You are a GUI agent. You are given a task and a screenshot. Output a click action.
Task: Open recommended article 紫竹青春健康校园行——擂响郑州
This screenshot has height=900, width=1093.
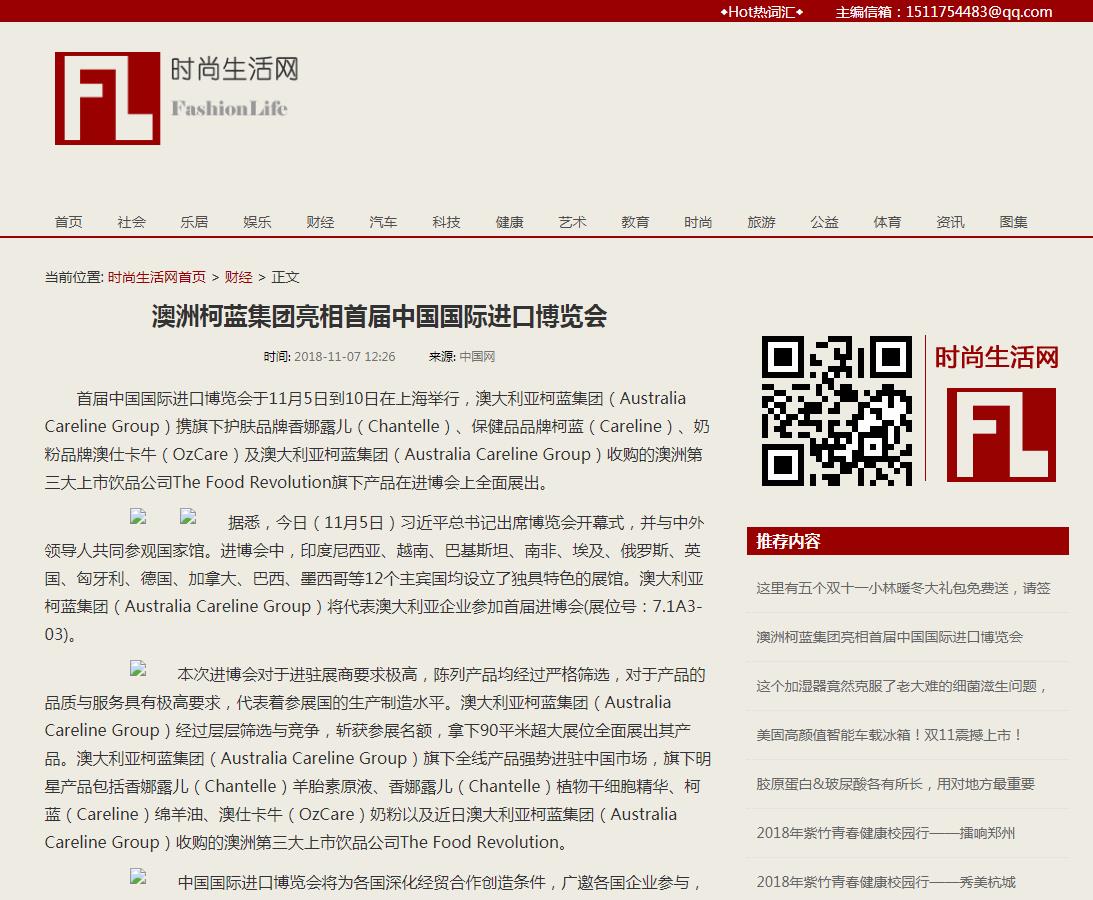[886, 833]
